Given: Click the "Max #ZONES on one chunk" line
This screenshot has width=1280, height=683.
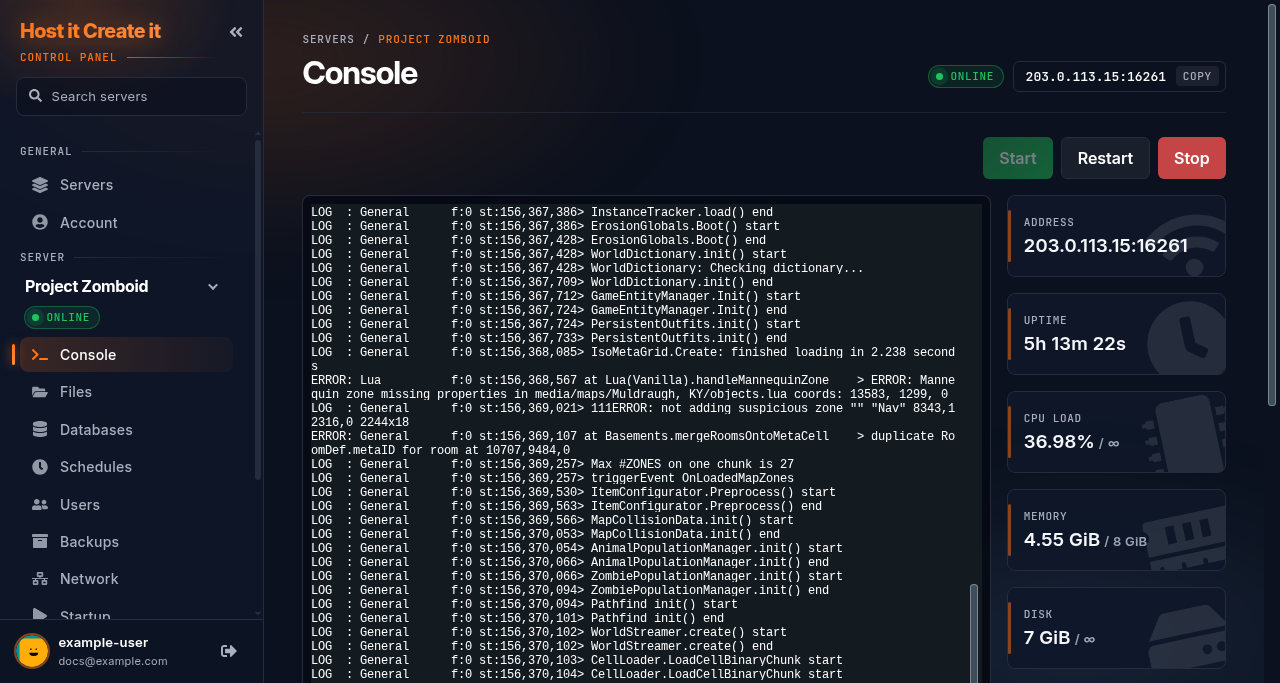Looking at the screenshot, I should point(552,464).
